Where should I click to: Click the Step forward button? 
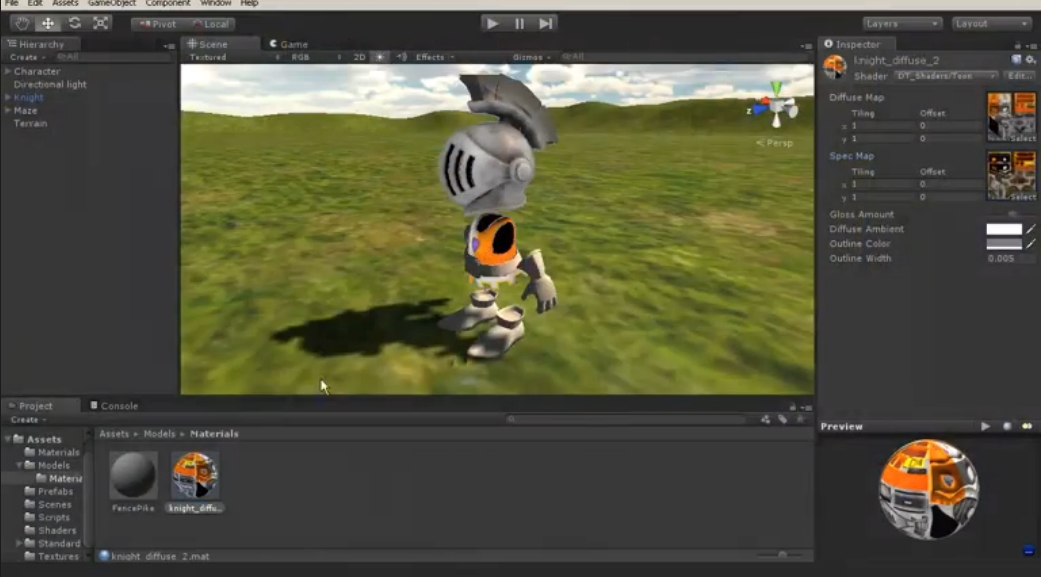tap(546, 23)
